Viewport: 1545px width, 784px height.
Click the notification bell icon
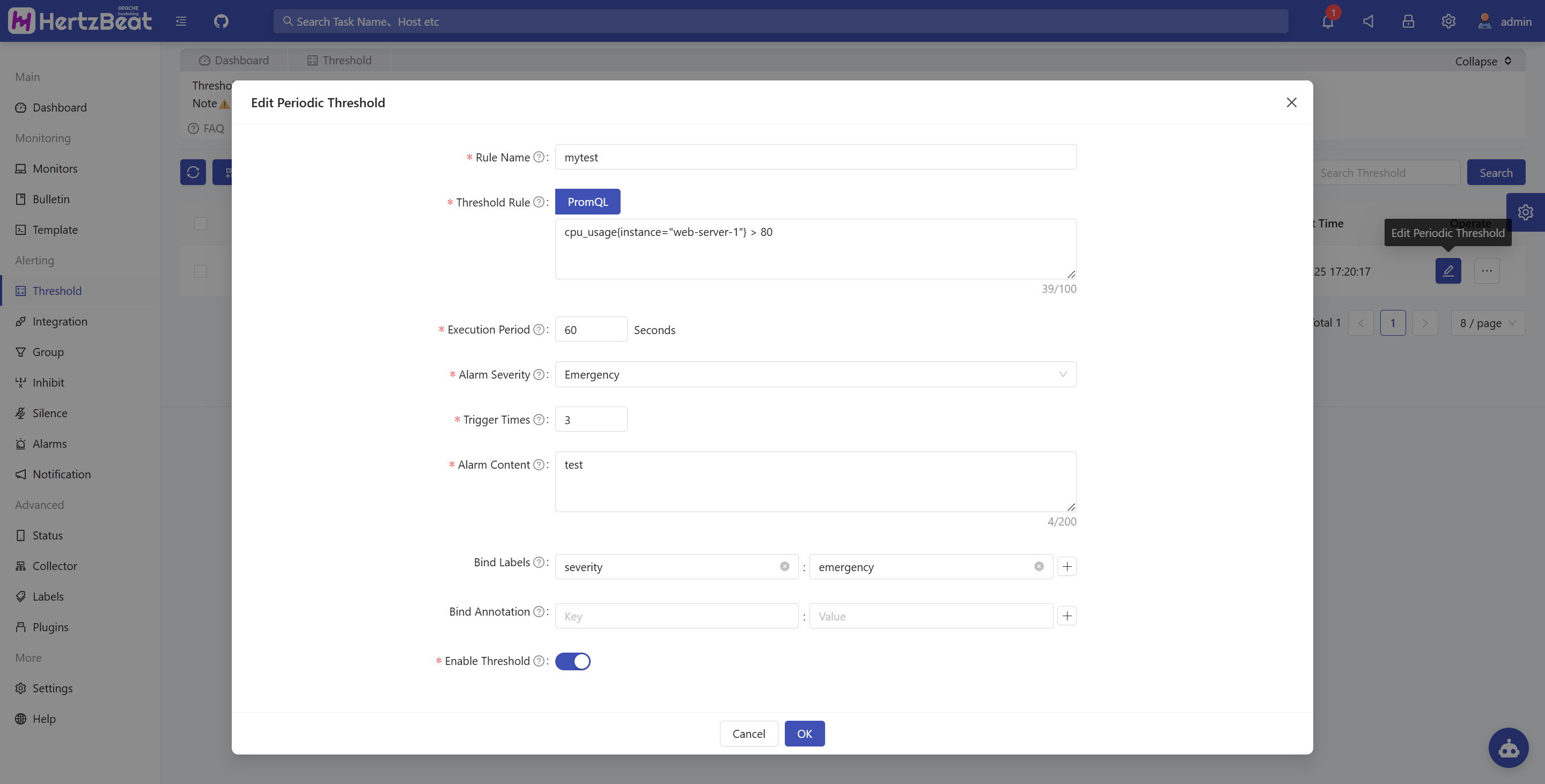tap(1327, 21)
